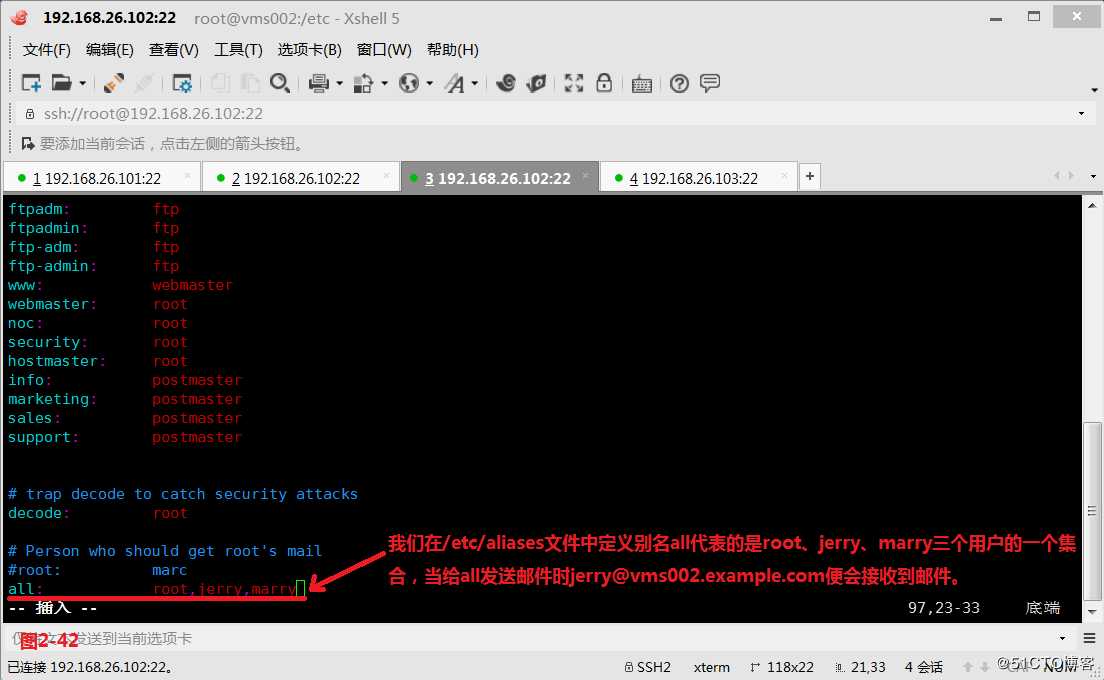Open the 选项卡(B) menu
Viewport: 1104px width, 680px height.
[x=309, y=50]
